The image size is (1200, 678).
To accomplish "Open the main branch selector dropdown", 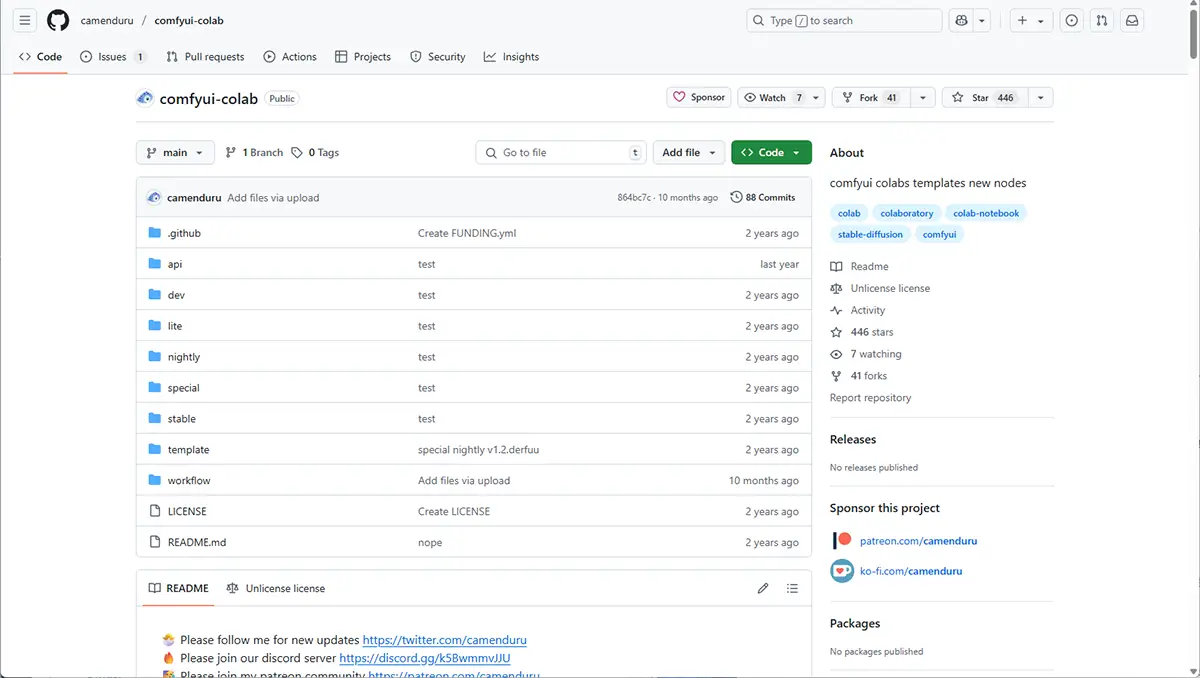I will point(175,153).
